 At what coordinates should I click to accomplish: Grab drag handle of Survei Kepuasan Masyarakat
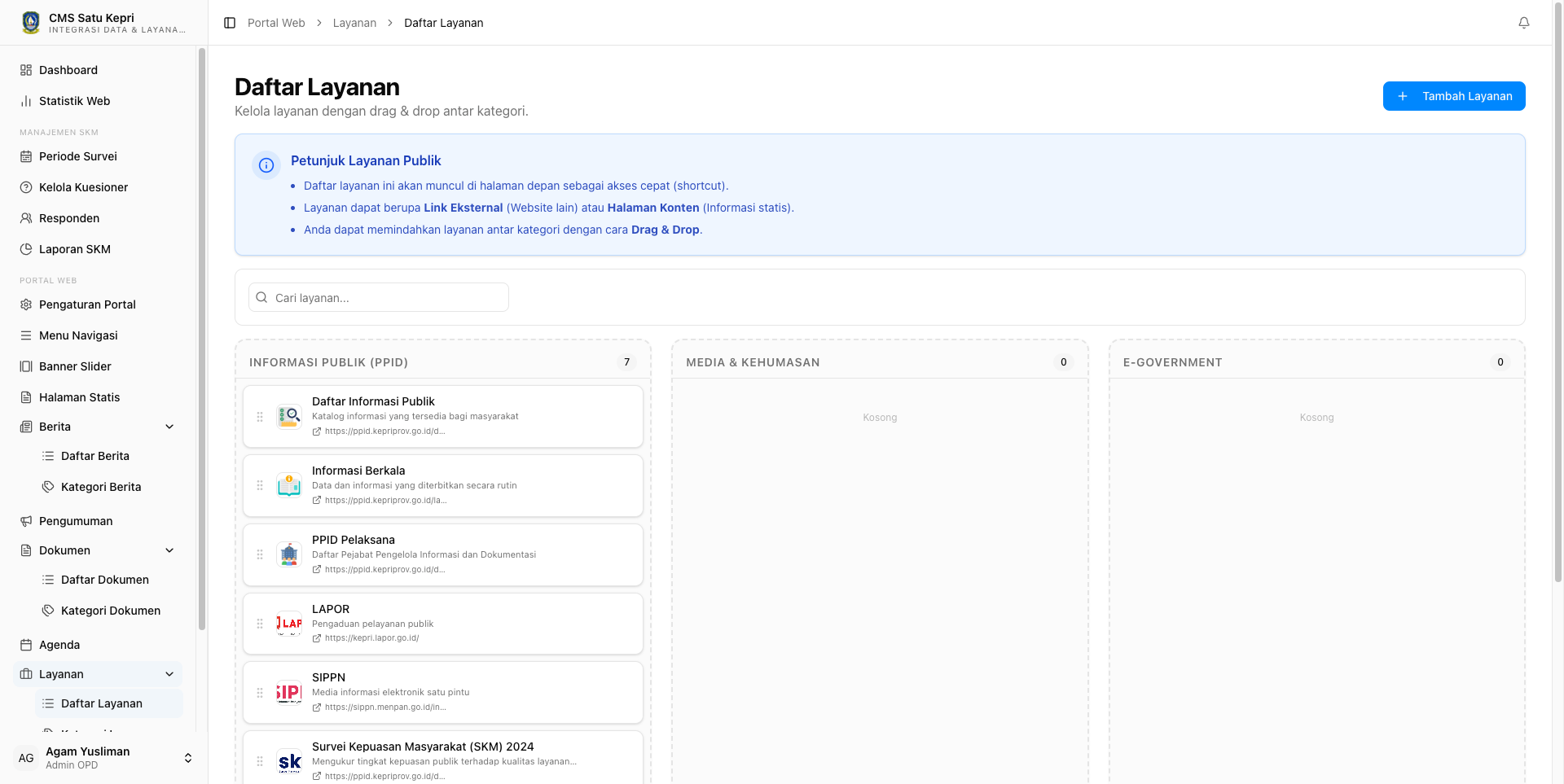click(x=260, y=762)
